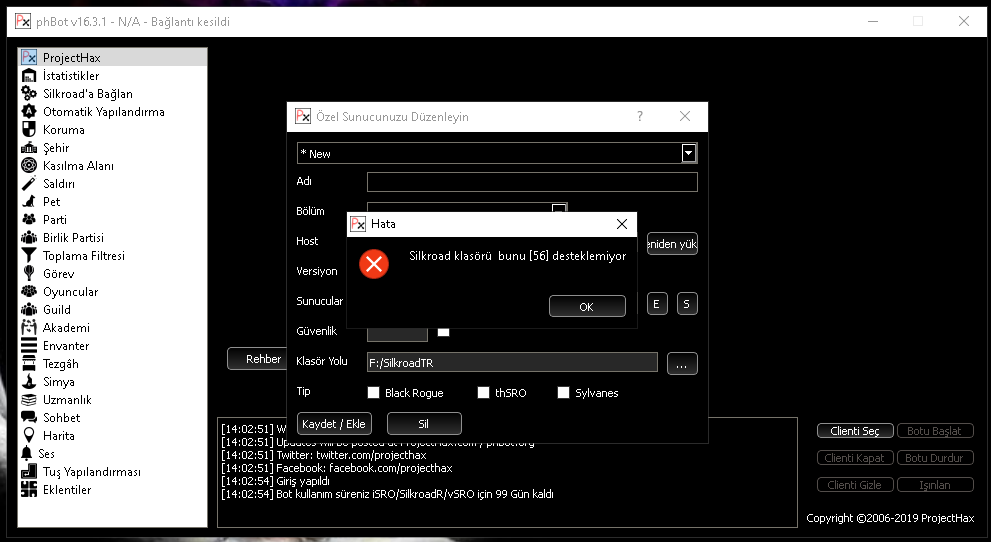Select Otomatik Yapılandırma in the sidebar
Viewport: 991px width, 542px height.
[103, 112]
